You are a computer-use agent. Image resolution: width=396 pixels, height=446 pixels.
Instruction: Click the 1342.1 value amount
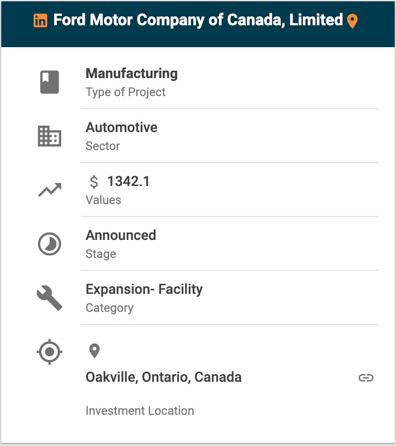click(x=128, y=181)
